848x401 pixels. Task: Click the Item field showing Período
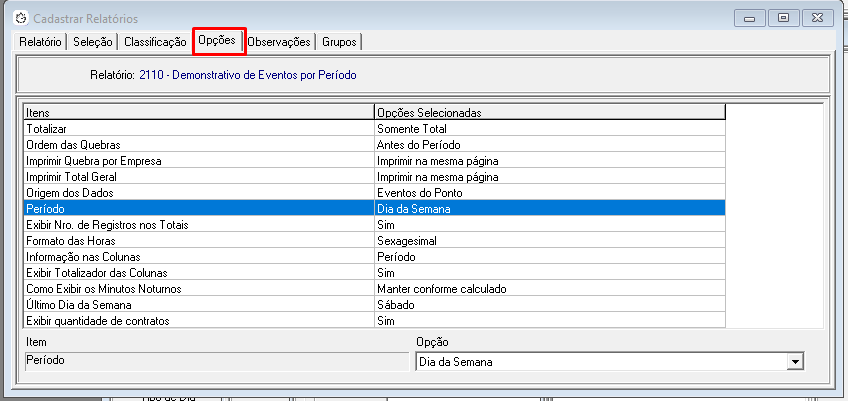point(210,360)
